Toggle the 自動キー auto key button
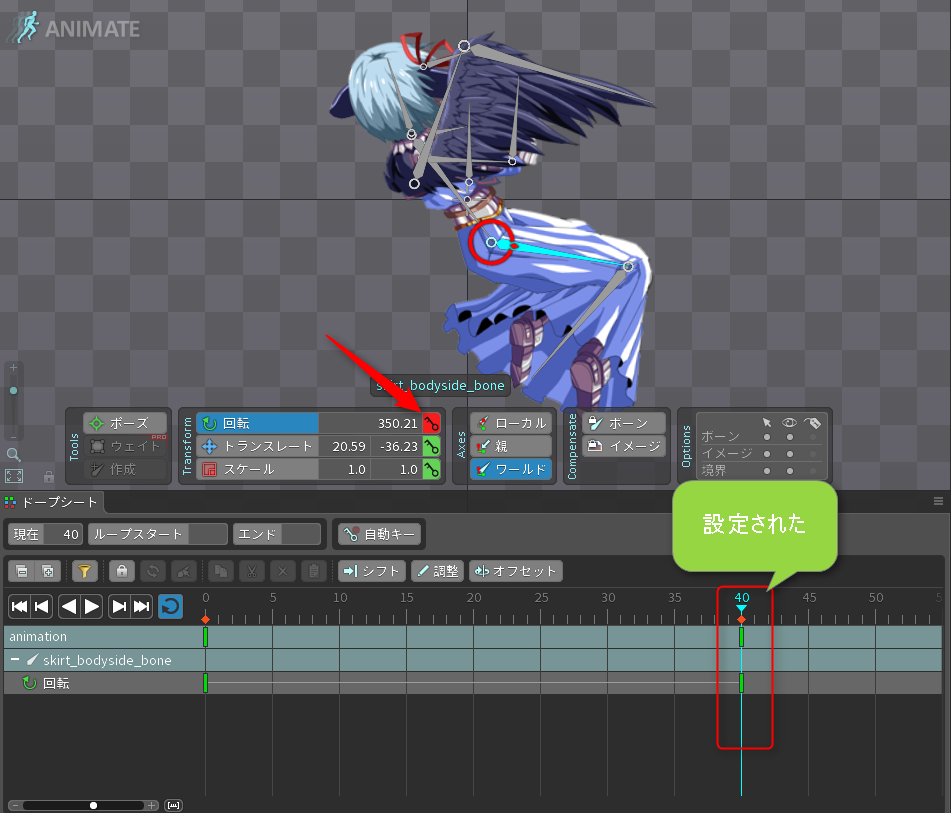 379,535
